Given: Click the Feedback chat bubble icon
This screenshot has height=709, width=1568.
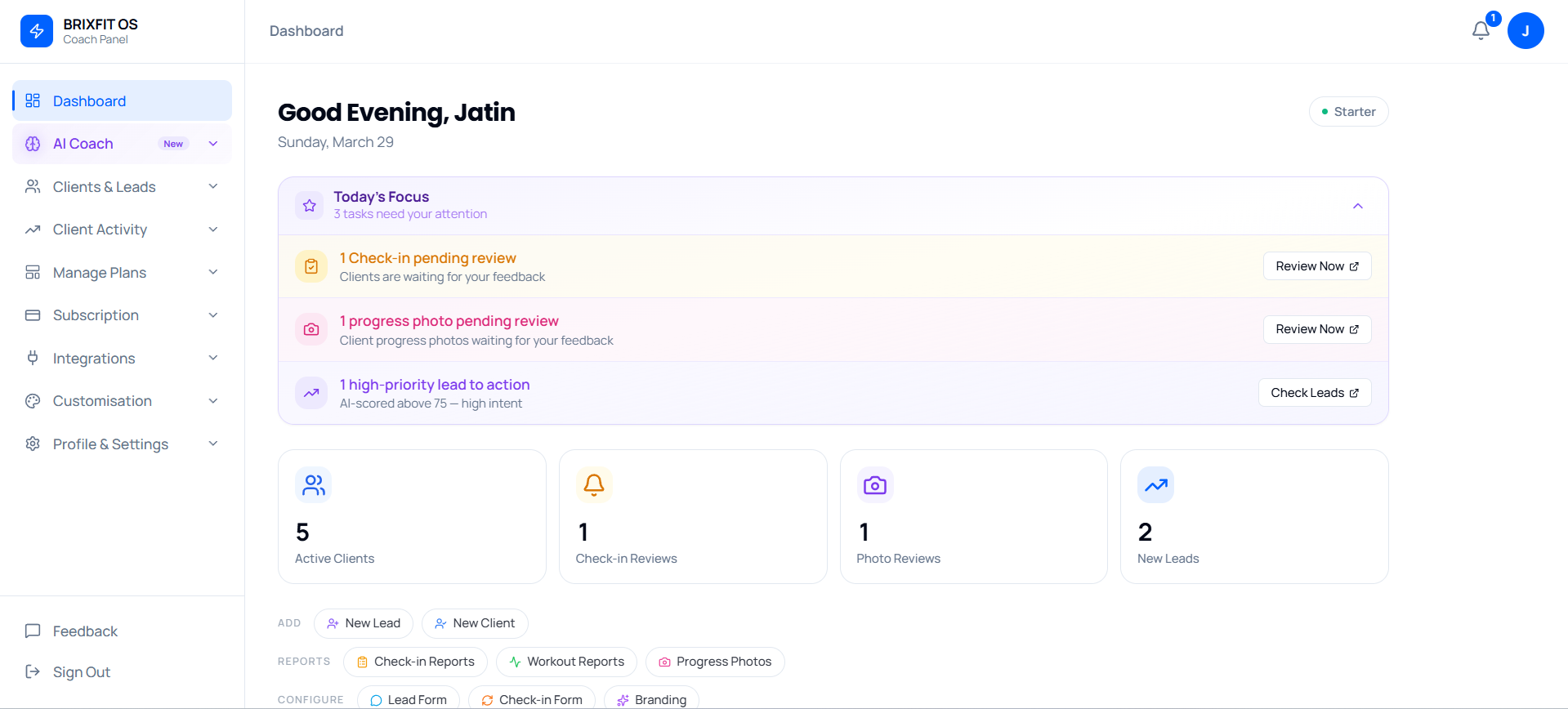Looking at the screenshot, I should tap(33, 631).
